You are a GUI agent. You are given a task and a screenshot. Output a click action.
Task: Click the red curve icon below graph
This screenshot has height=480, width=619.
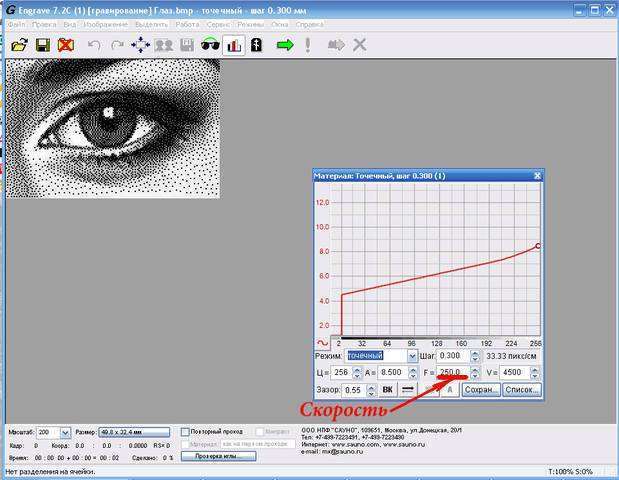point(322,342)
